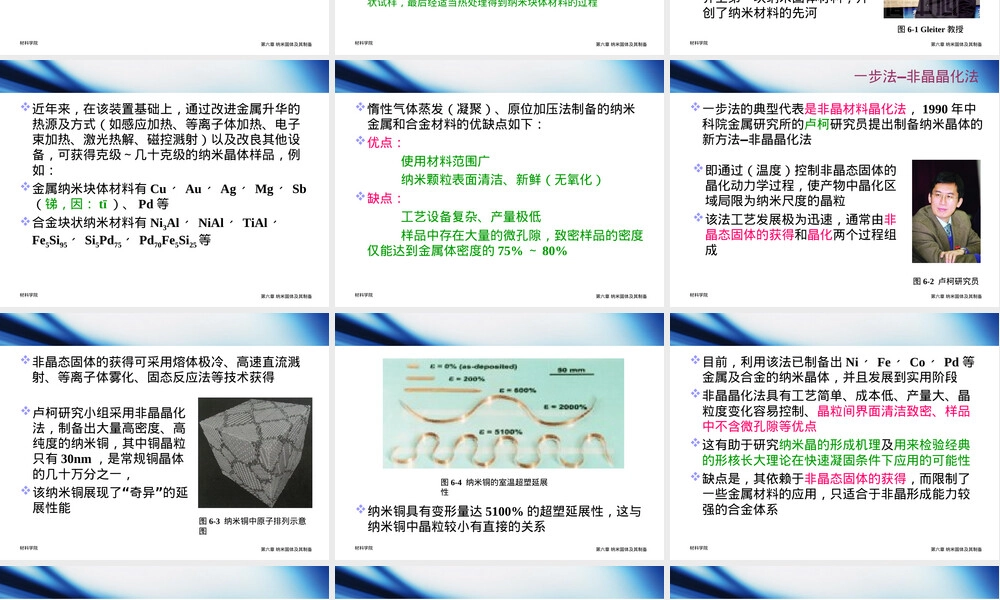Image resolution: width=1000 pixels, height=600 pixels.
Task: Click the pink text 非晶态固体的获得 in the 缺点是 bullet
Action: (x=855, y=479)
